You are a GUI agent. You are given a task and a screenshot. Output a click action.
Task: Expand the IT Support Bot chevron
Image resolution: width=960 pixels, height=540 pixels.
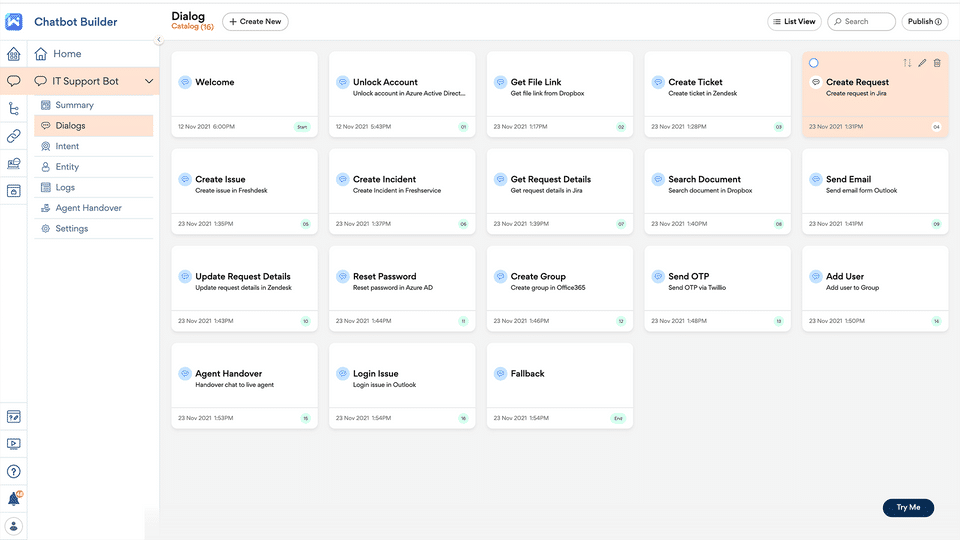149,81
